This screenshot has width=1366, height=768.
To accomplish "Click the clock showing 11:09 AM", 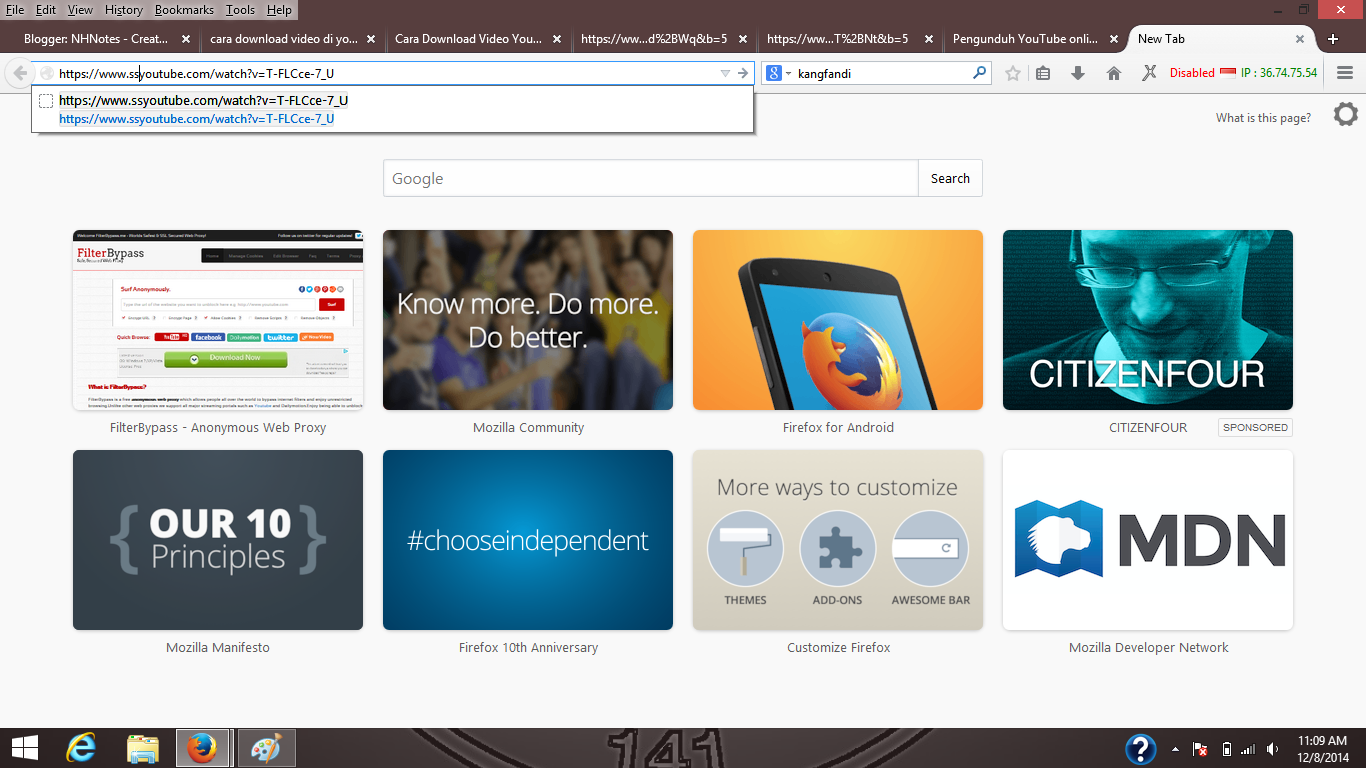I will pyautogui.click(x=1322, y=740).
